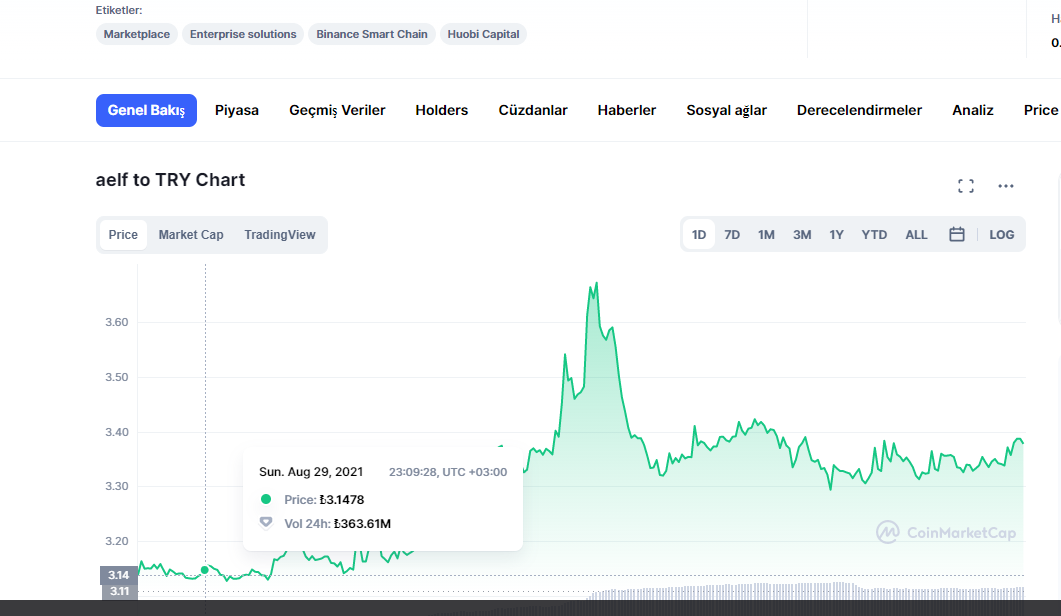The image size is (1061, 616).
Task: Toggle LOG scale on chart
Action: [1001, 235]
